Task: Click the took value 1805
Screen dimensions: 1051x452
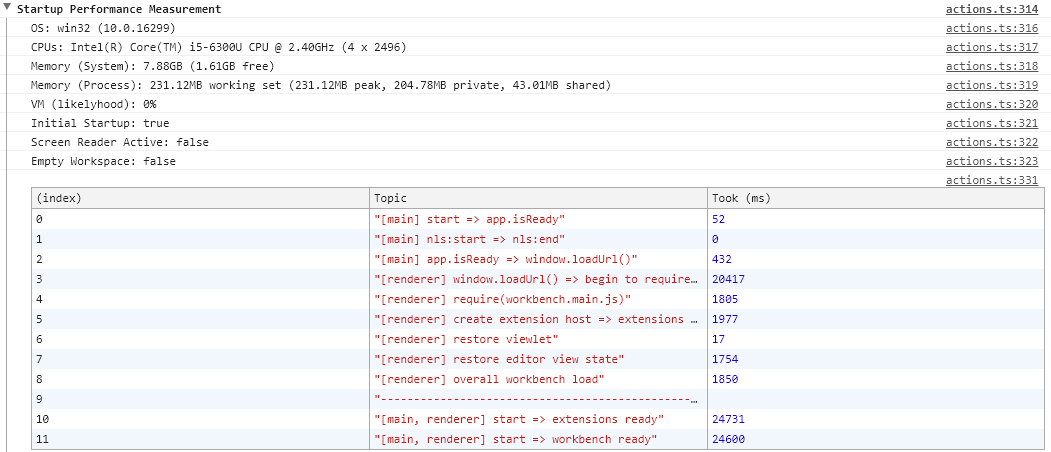Action: coord(725,299)
